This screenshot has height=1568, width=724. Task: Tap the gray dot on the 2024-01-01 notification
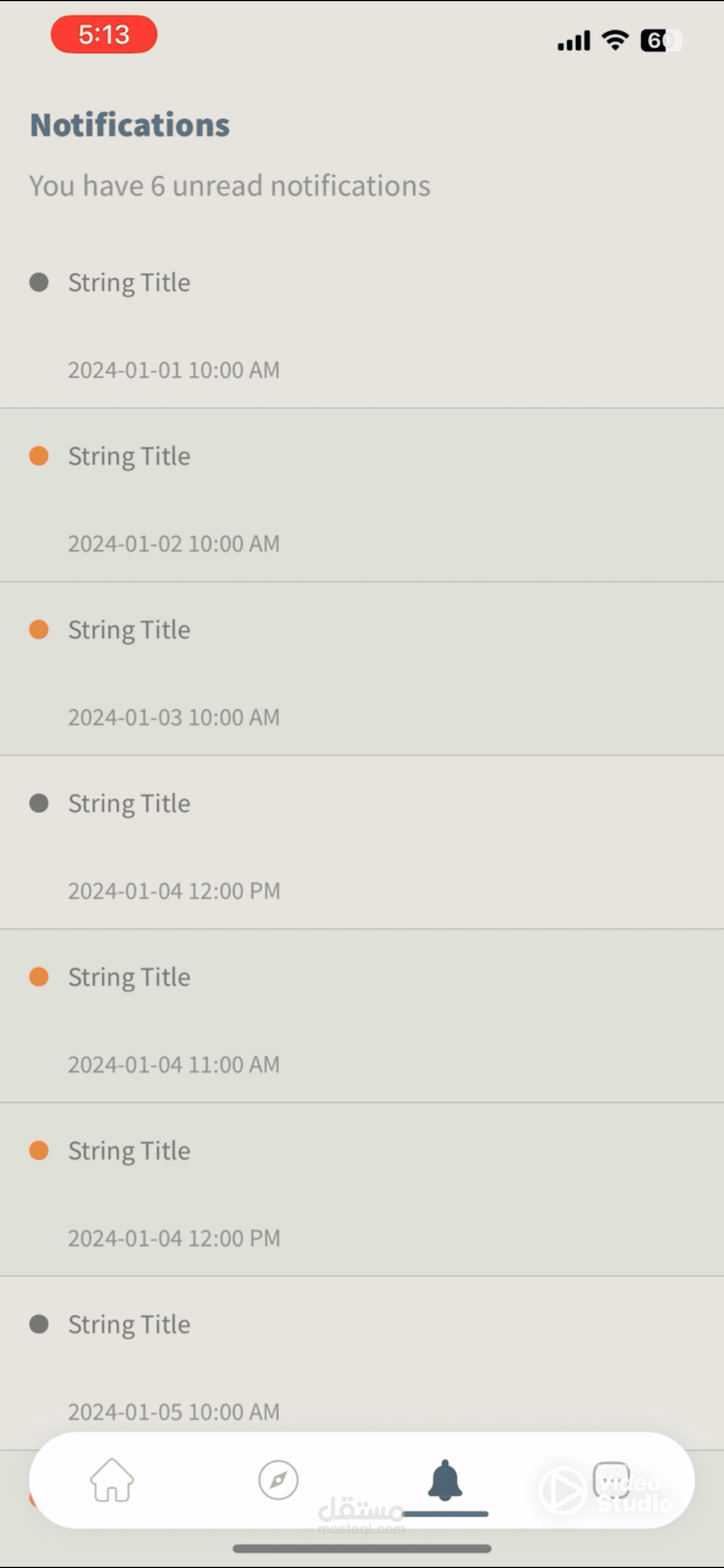pos(39,282)
